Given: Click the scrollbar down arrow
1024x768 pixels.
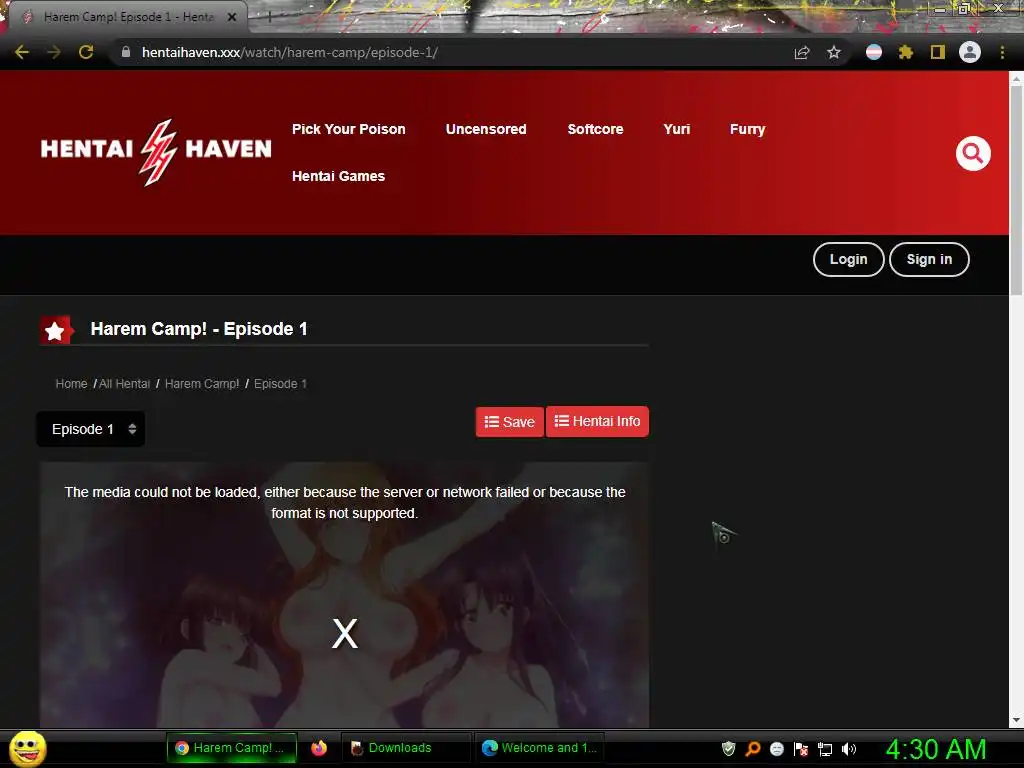Looking at the screenshot, I should point(1016,720).
